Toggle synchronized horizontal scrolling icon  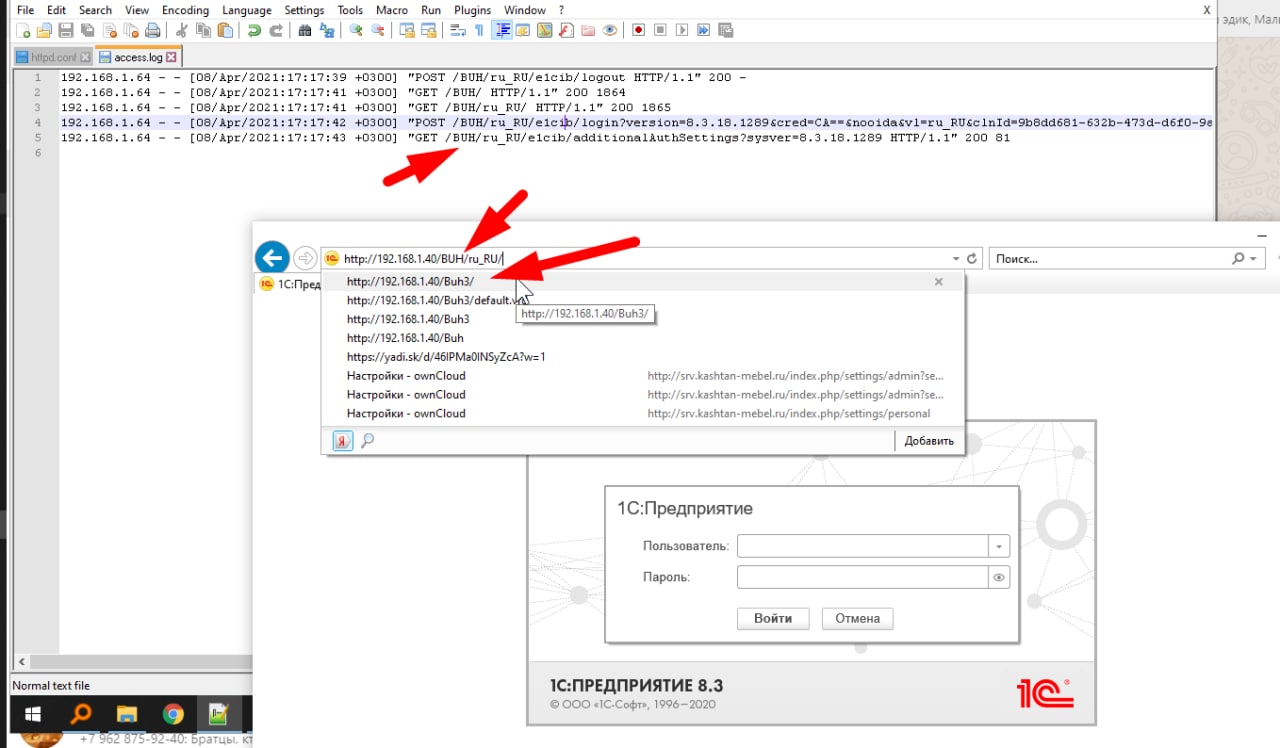(x=428, y=30)
